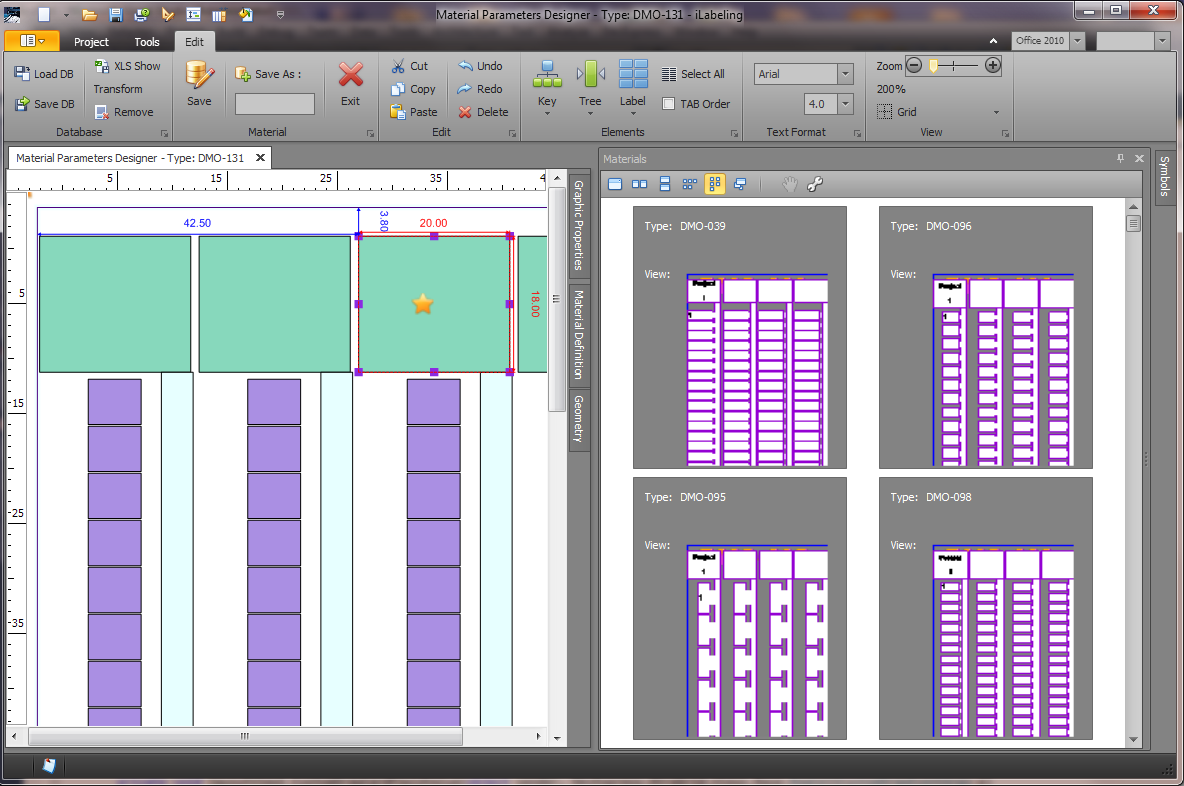This screenshot has width=1184, height=786.
Task: Click the floppy disk save icon
Action: [116, 14]
